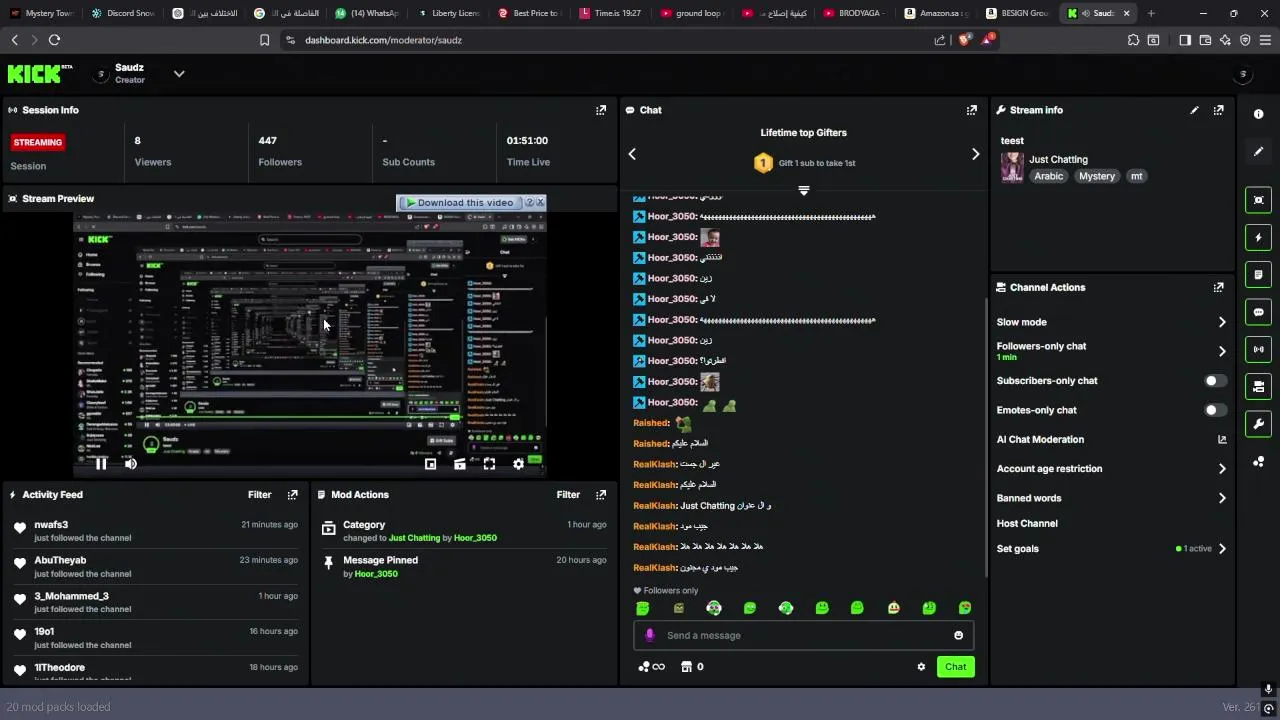Image resolution: width=1280 pixels, height=720 pixels.
Task: Toggle theater mode in stream preview
Action: pyautogui.click(x=460, y=464)
